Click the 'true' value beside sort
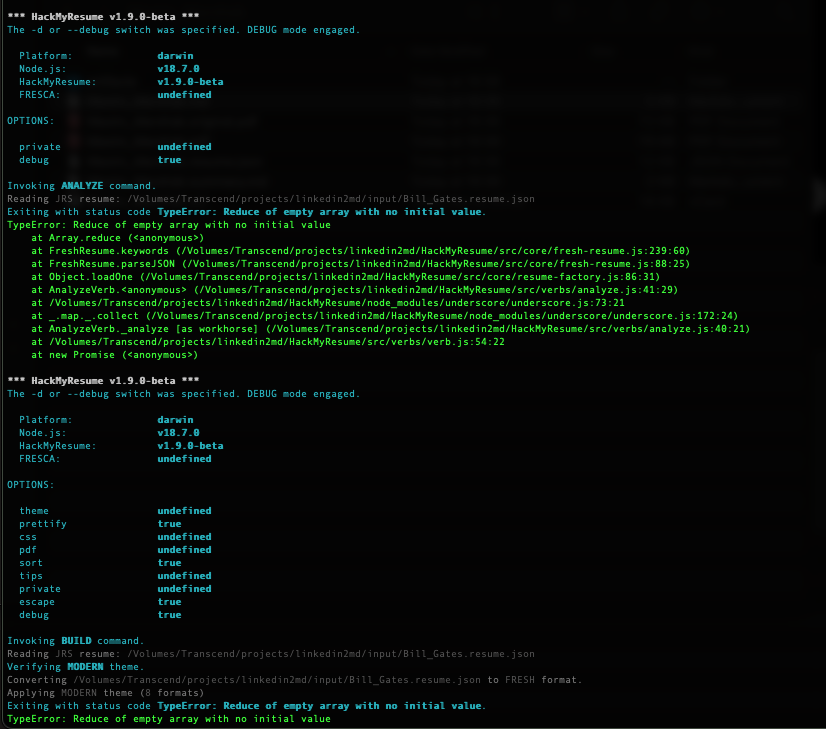This screenshot has width=826, height=729. (x=169, y=563)
